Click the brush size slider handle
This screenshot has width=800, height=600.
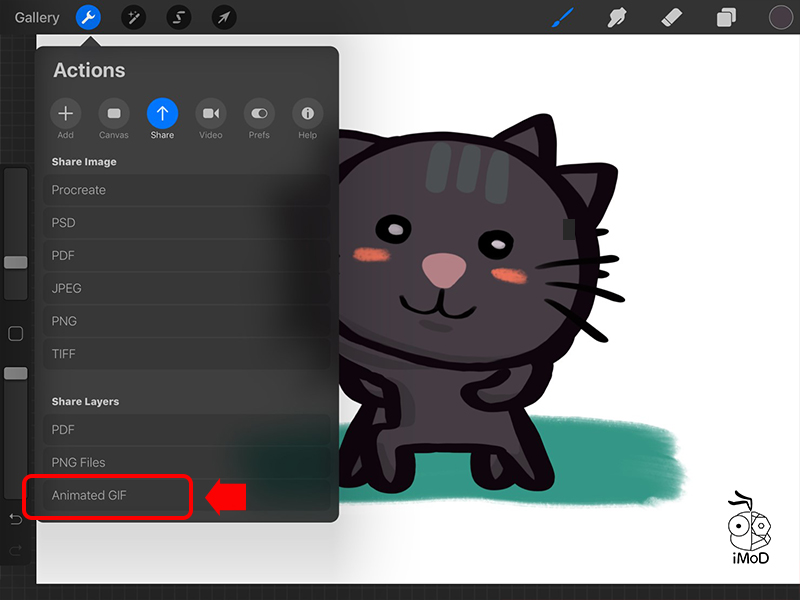click(16, 262)
